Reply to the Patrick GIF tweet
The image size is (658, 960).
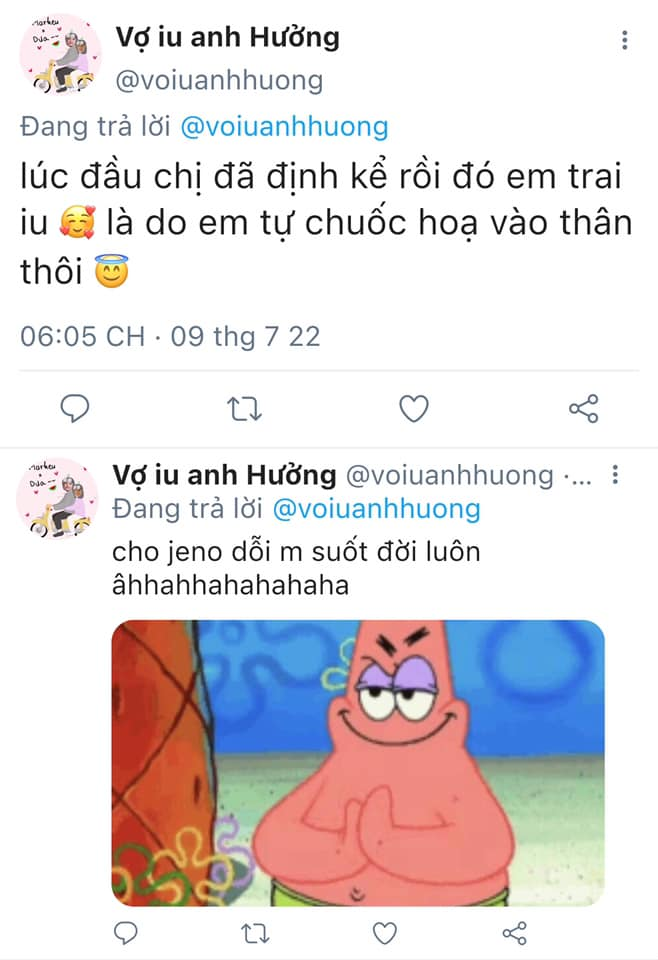pyautogui.click(x=125, y=933)
